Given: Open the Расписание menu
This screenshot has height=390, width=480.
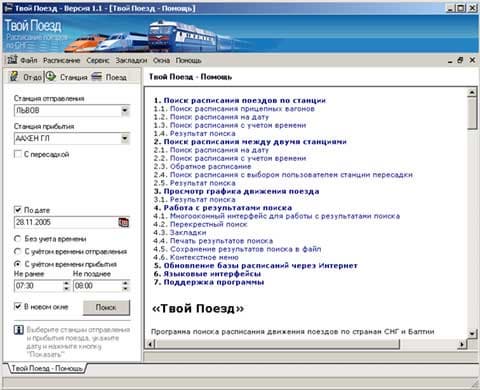Looking at the screenshot, I should tap(62, 60).
